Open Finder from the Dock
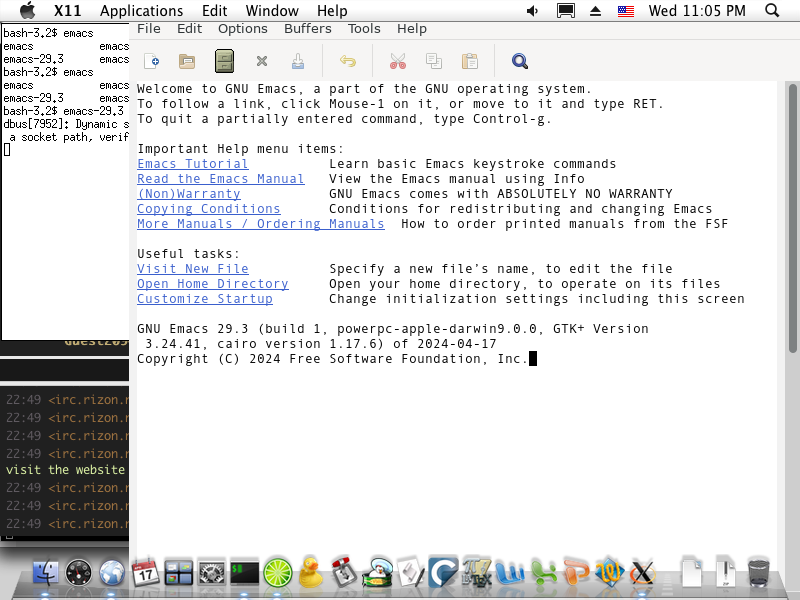 click(45, 572)
